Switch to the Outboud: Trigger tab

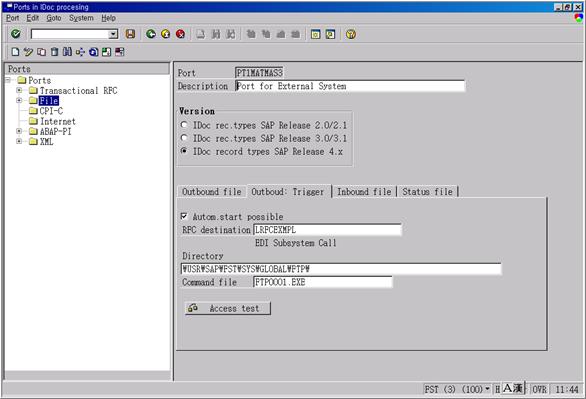pyautogui.click(x=288, y=191)
